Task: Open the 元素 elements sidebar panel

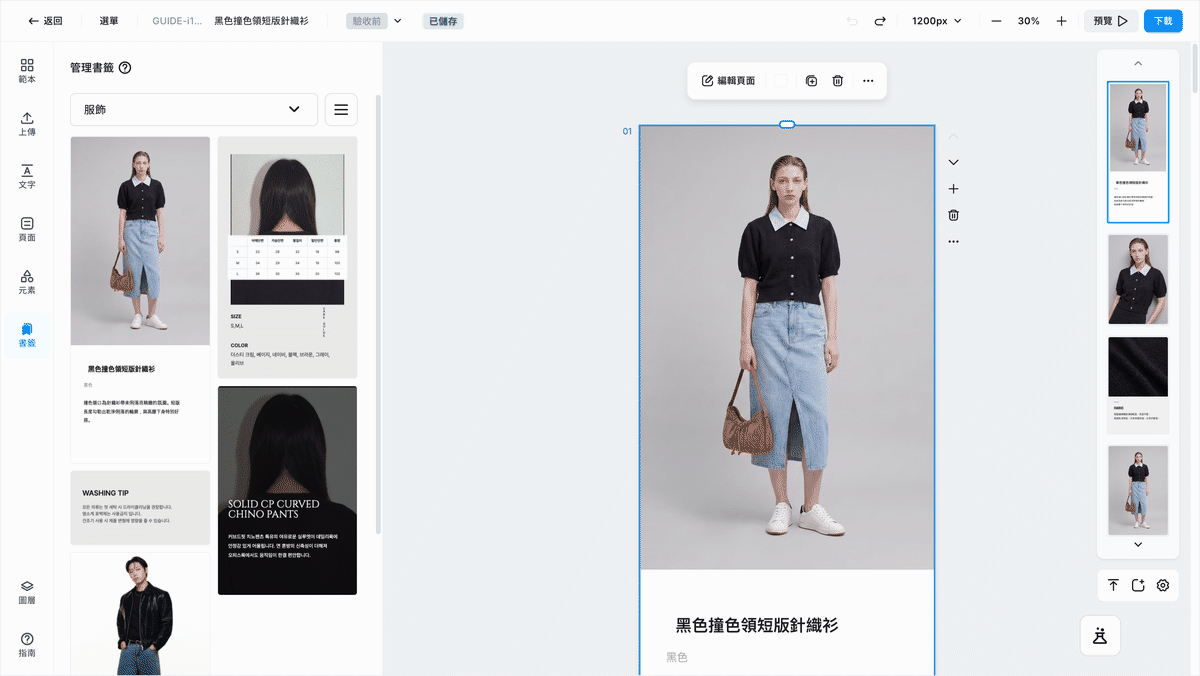Action: pyautogui.click(x=27, y=282)
